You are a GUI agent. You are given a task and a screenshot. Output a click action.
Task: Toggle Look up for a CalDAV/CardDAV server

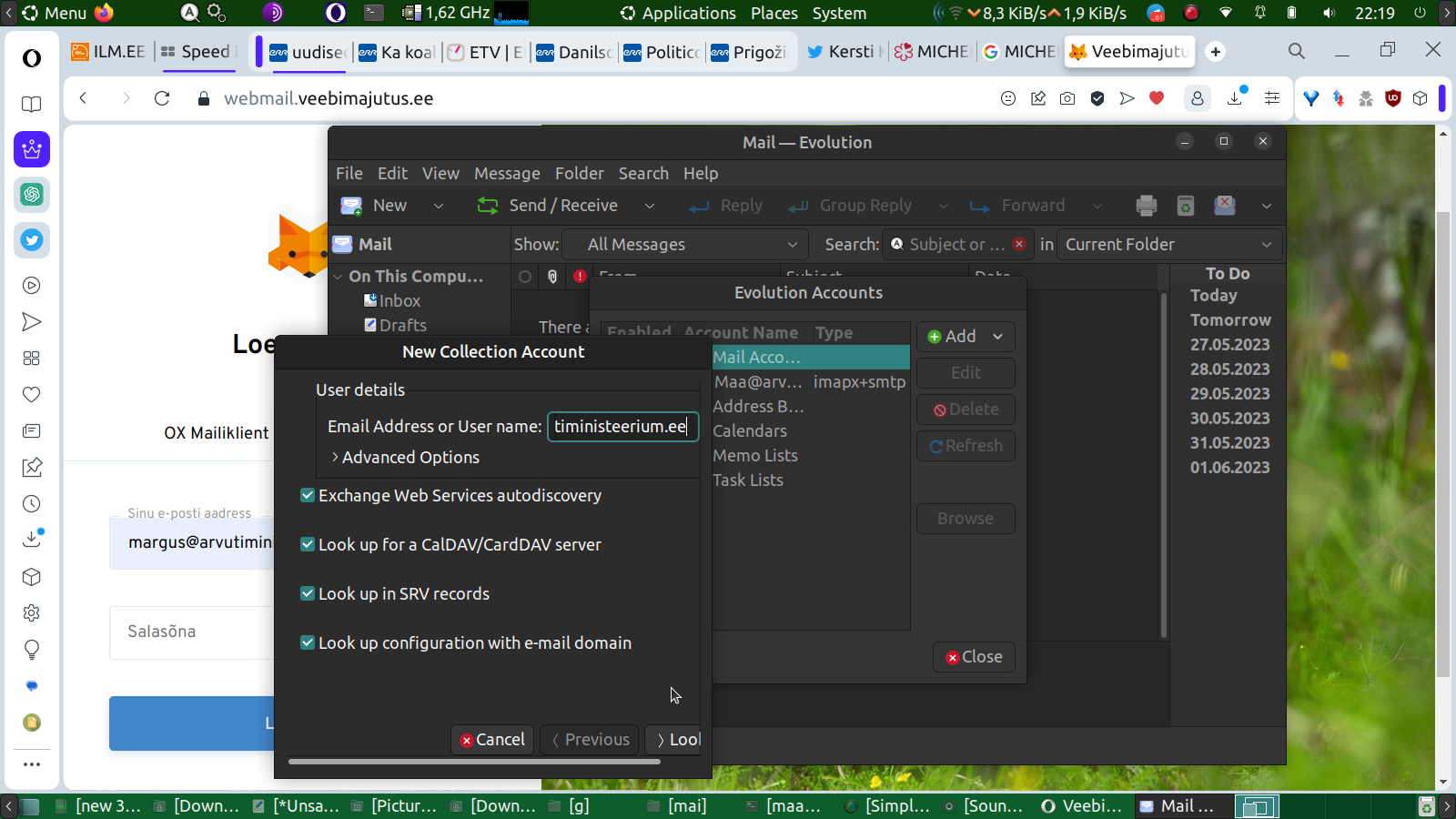coord(308,544)
